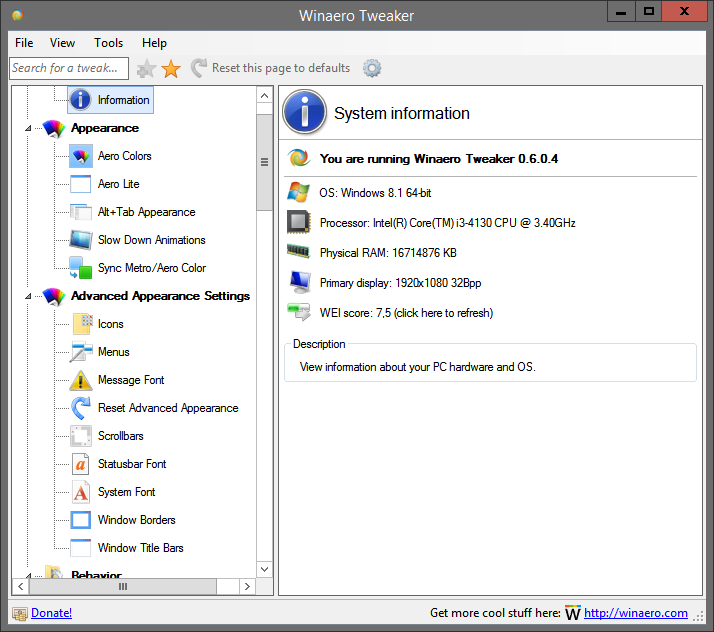
Task: Click the Winaero W logo icon
Action: click(572, 613)
